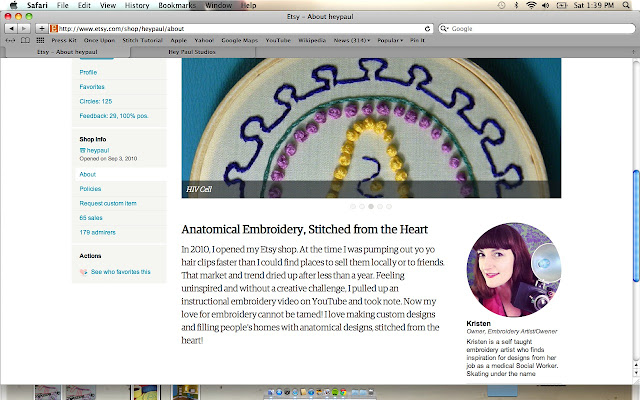Expand the Popular bookmarks dropdown

point(390,40)
